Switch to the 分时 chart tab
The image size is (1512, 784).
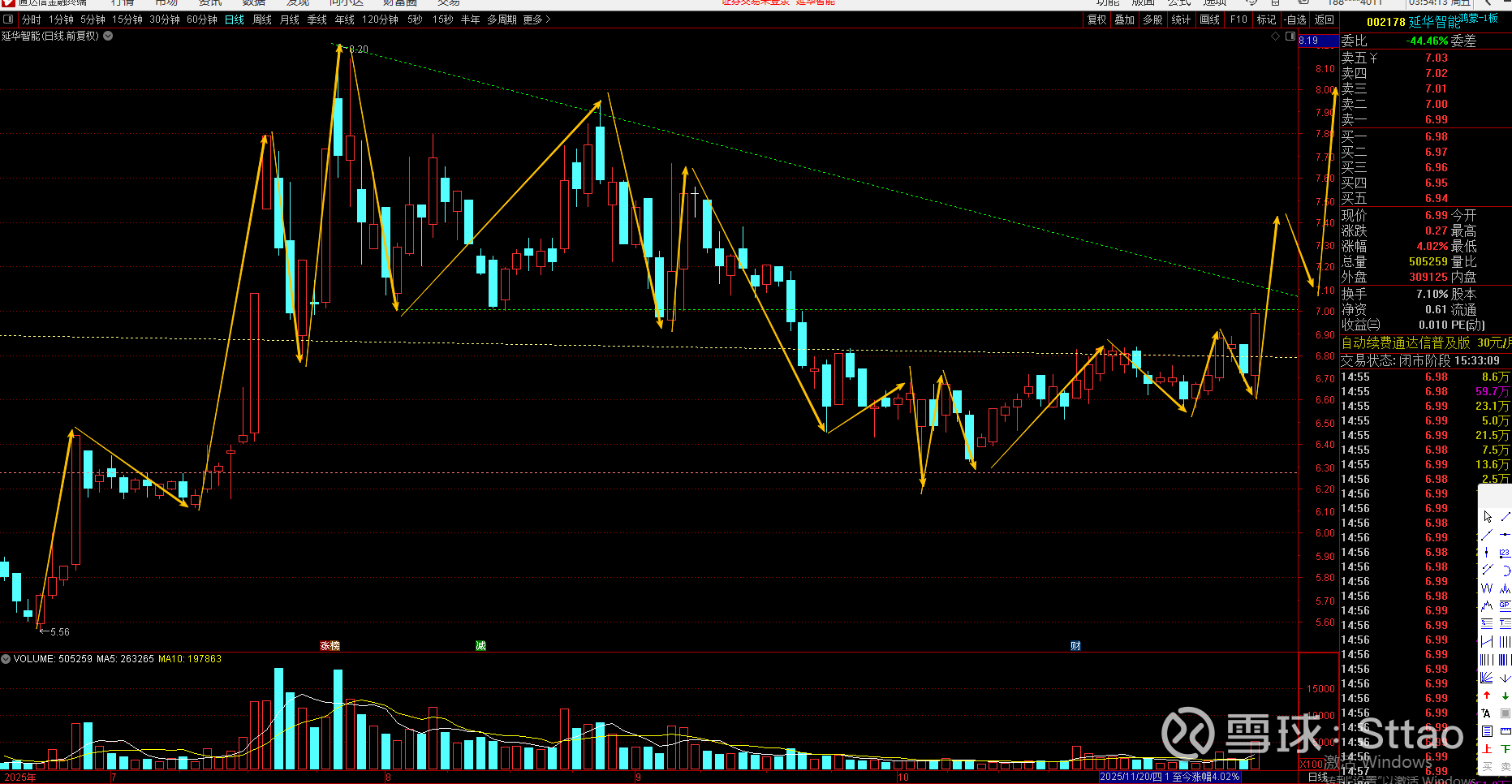point(31,19)
